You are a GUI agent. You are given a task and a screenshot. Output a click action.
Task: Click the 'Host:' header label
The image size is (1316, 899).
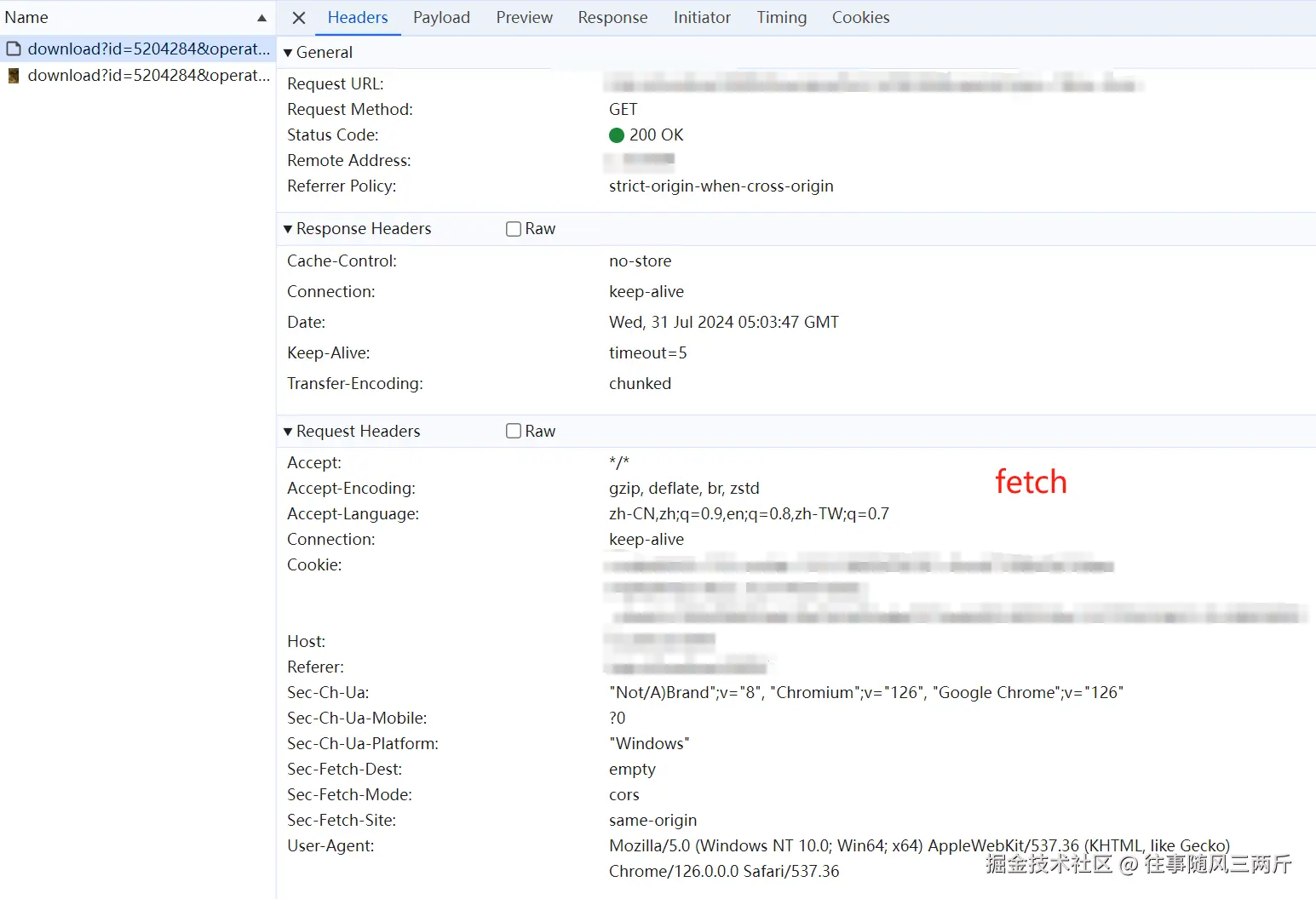tap(307, 641)
